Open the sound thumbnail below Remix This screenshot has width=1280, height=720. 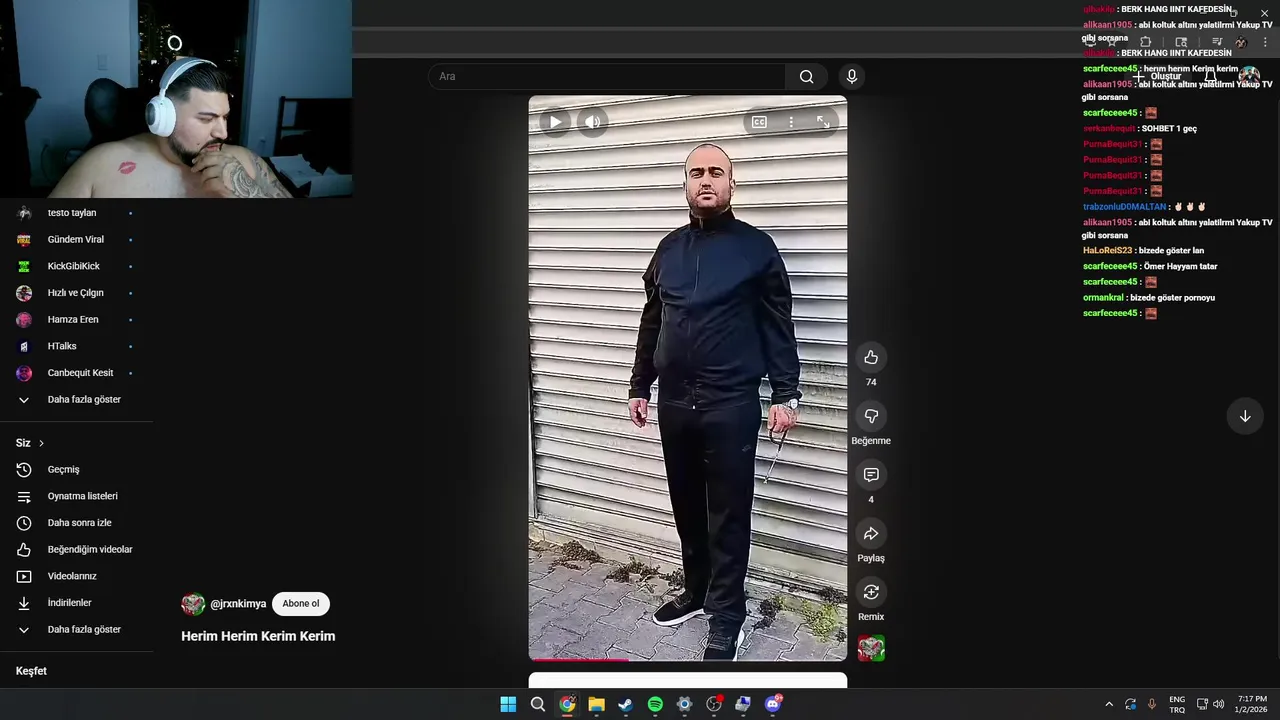tap(871, 649)
